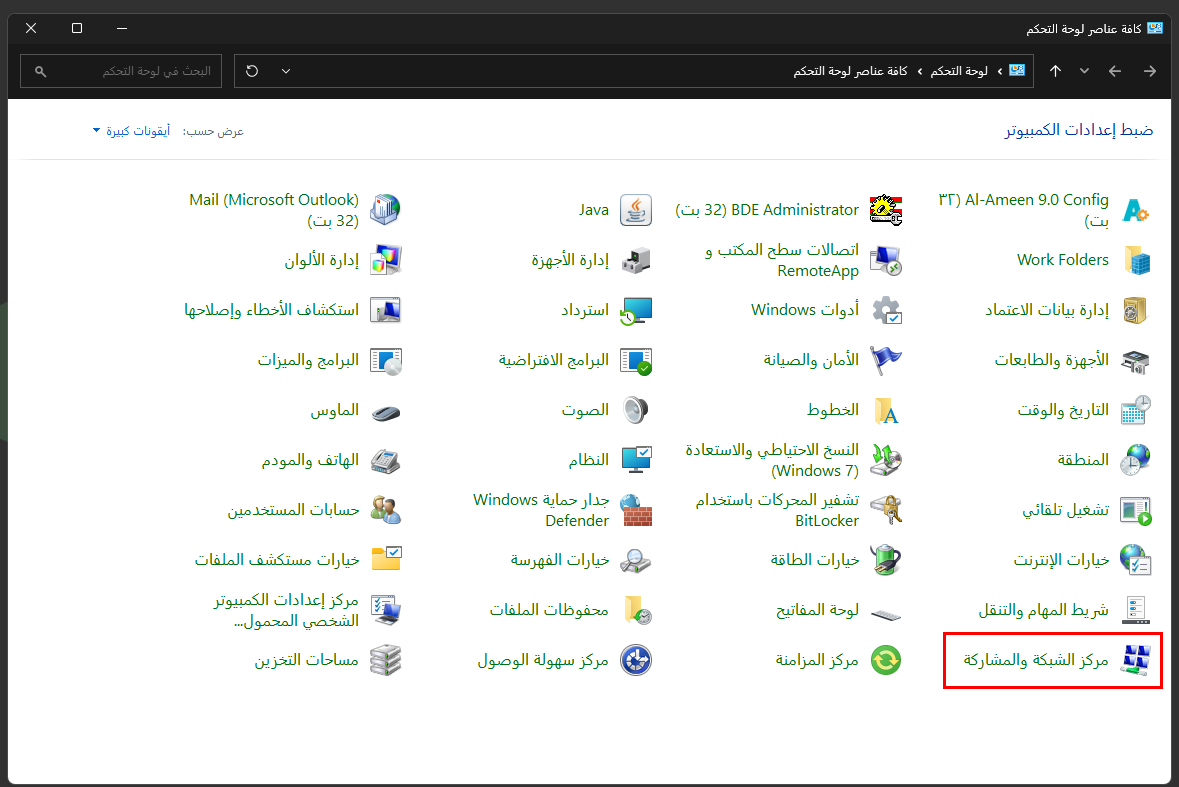Expand the recent locations arrow beside navigation buttons
1179x787 pixels.
[x=1084, y=71]
